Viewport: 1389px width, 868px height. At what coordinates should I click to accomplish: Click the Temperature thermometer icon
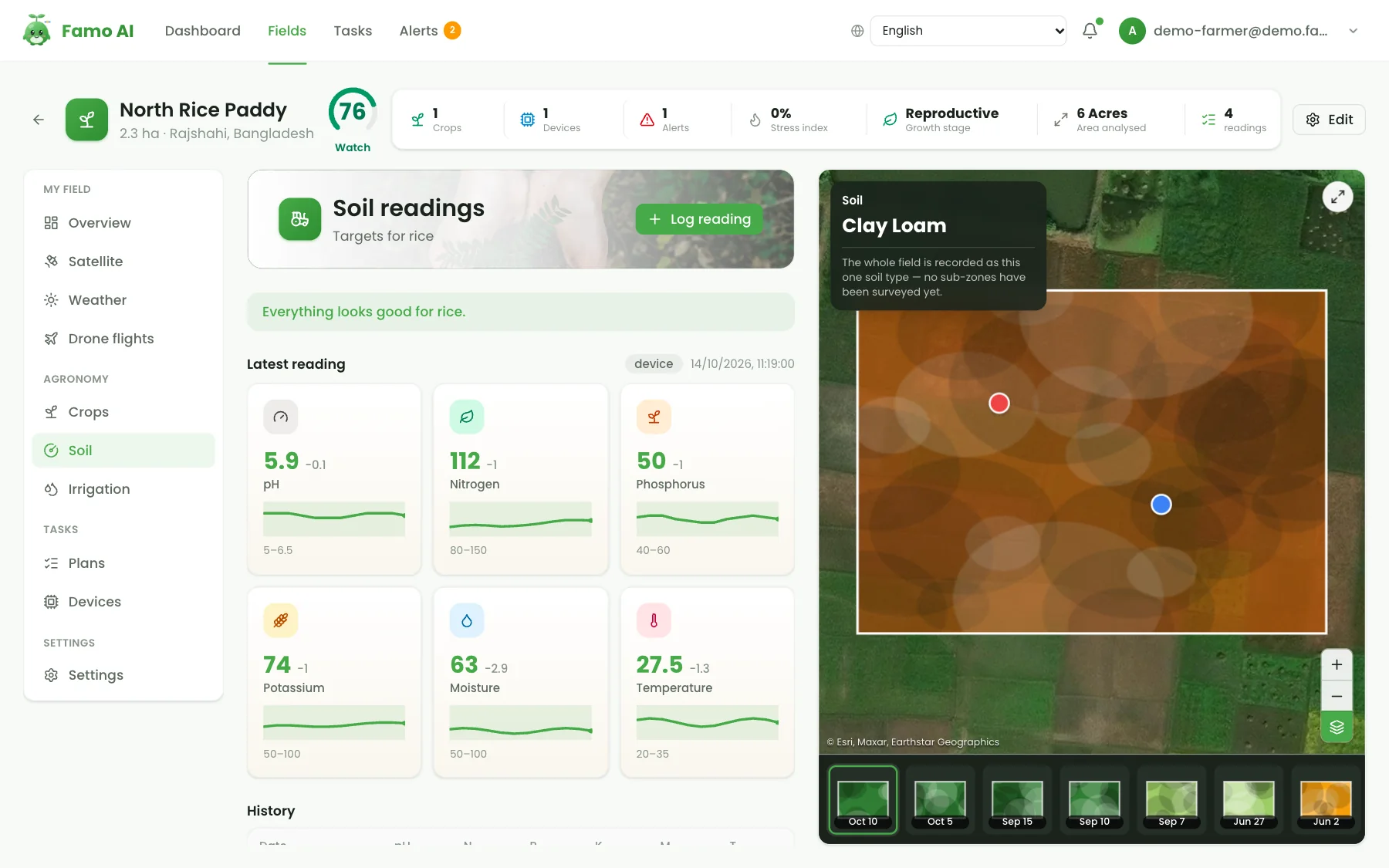point(654,620)
